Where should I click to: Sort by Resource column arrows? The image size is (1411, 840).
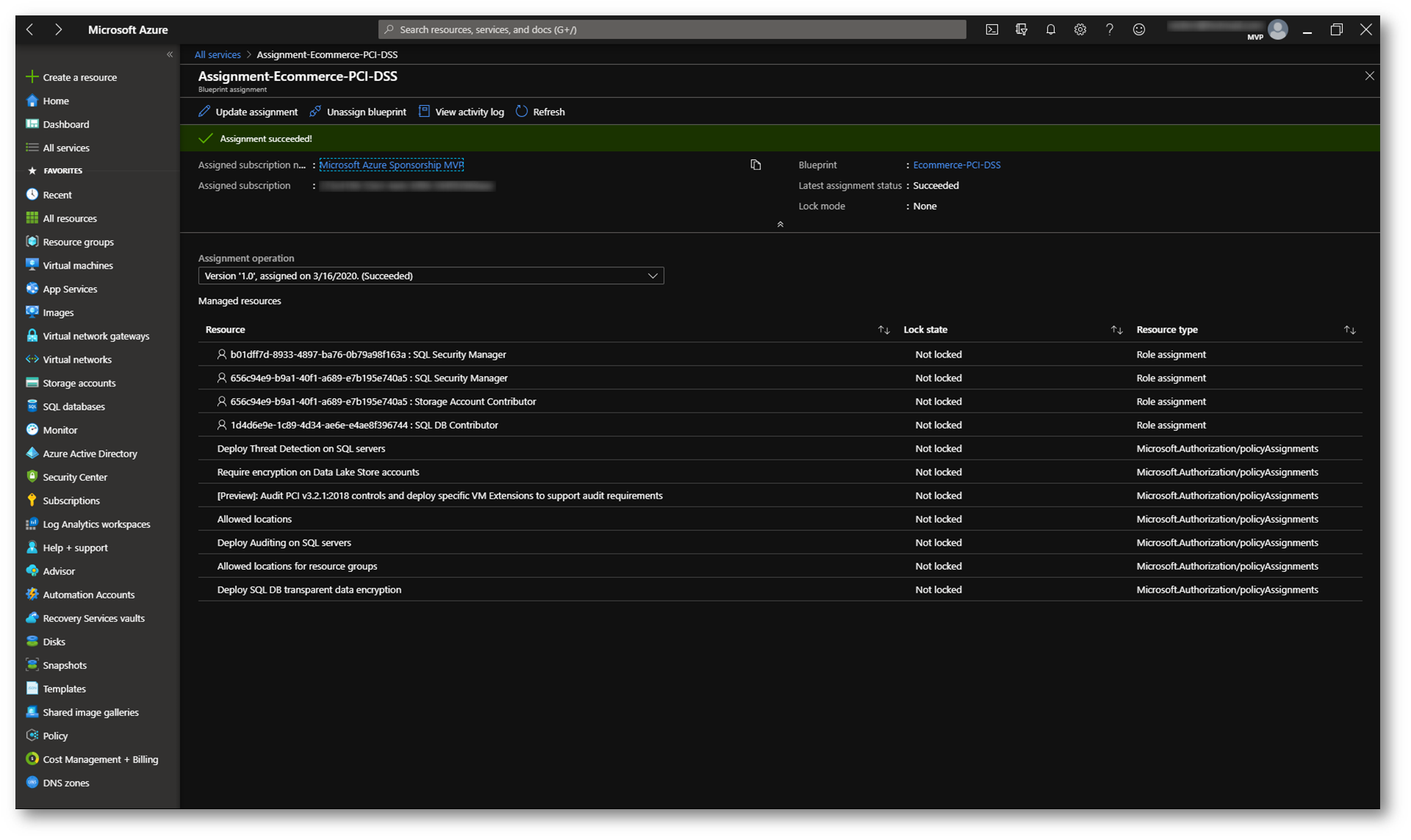click(x=884, y=330)
